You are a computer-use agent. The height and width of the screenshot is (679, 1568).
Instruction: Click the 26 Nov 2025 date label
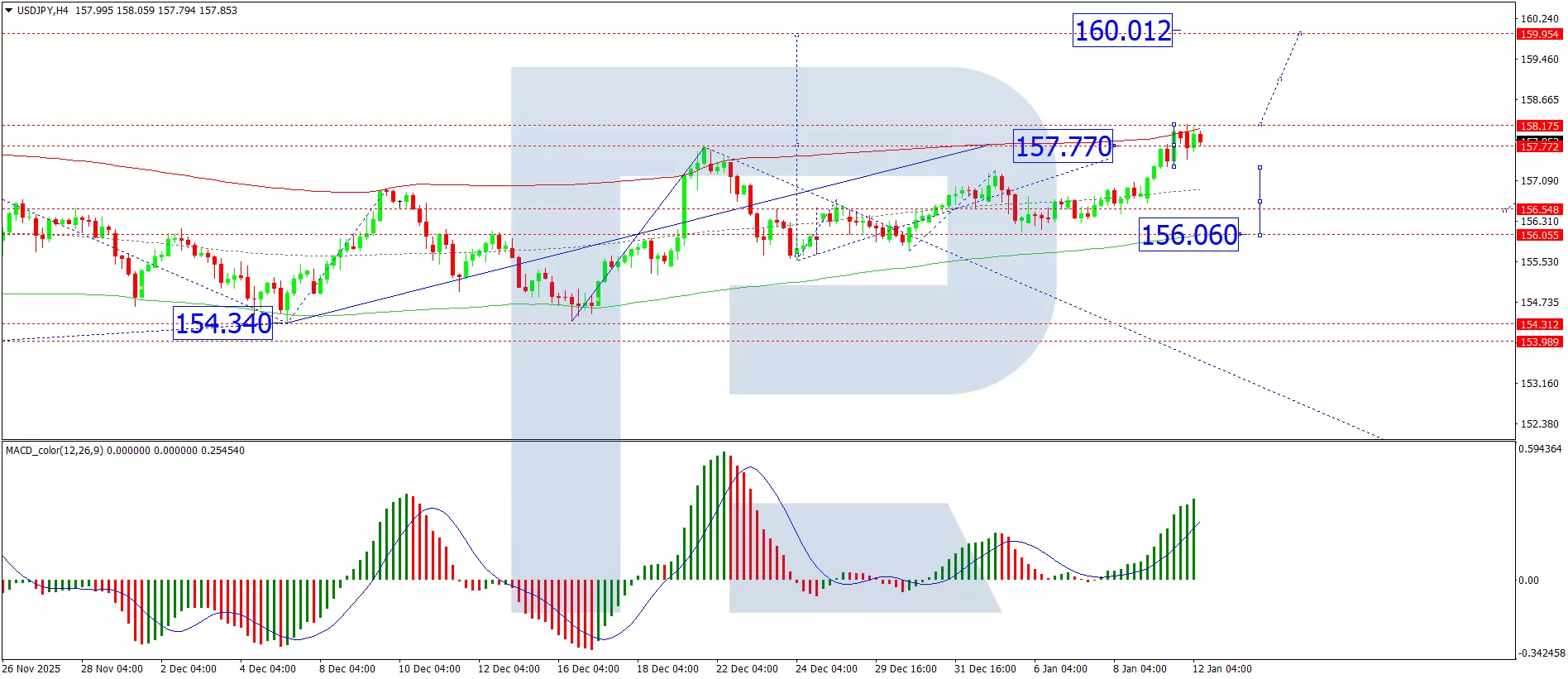click(x=31, y=669)
